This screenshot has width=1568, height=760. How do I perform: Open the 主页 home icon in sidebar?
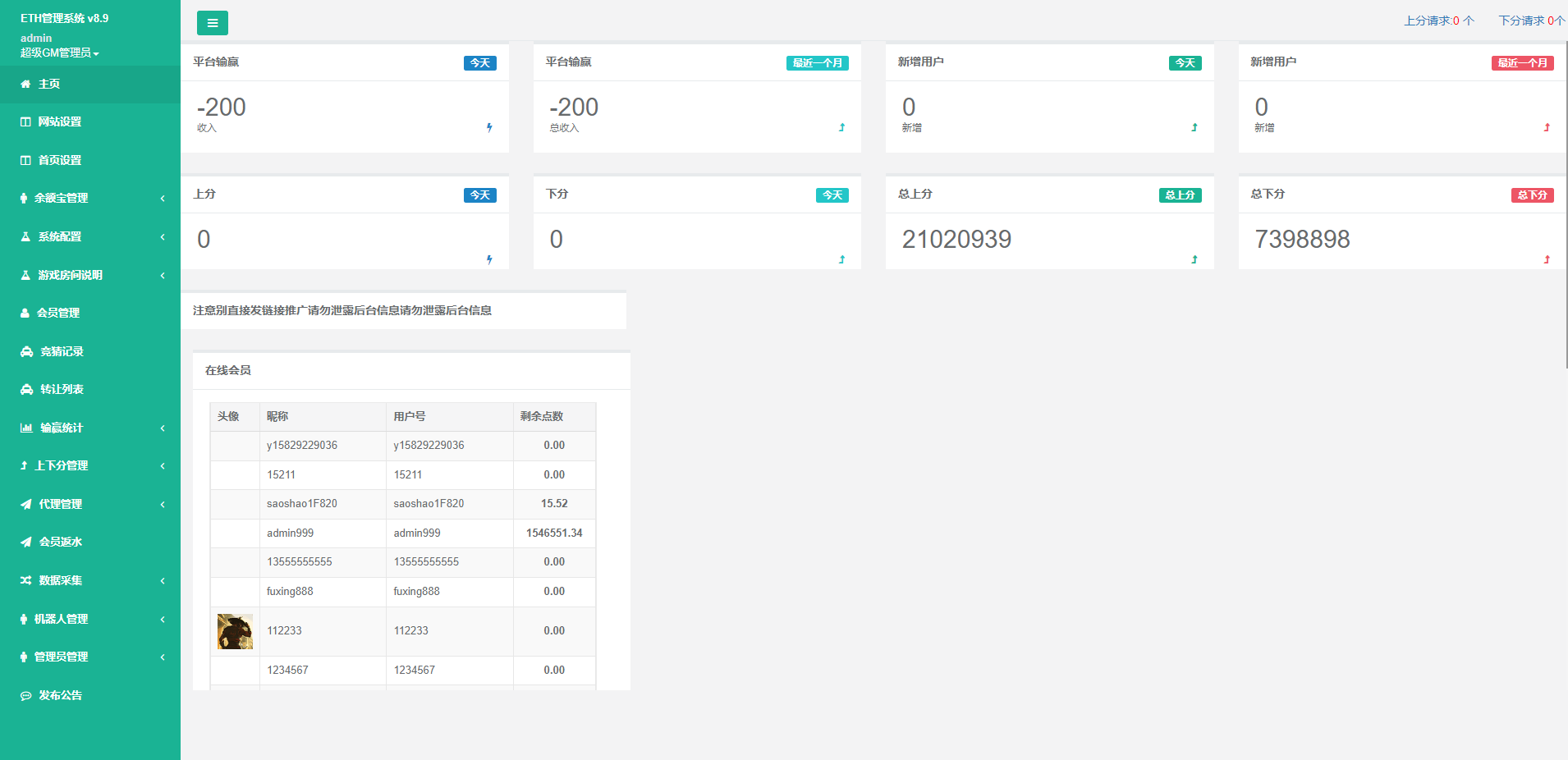point(25,84)
